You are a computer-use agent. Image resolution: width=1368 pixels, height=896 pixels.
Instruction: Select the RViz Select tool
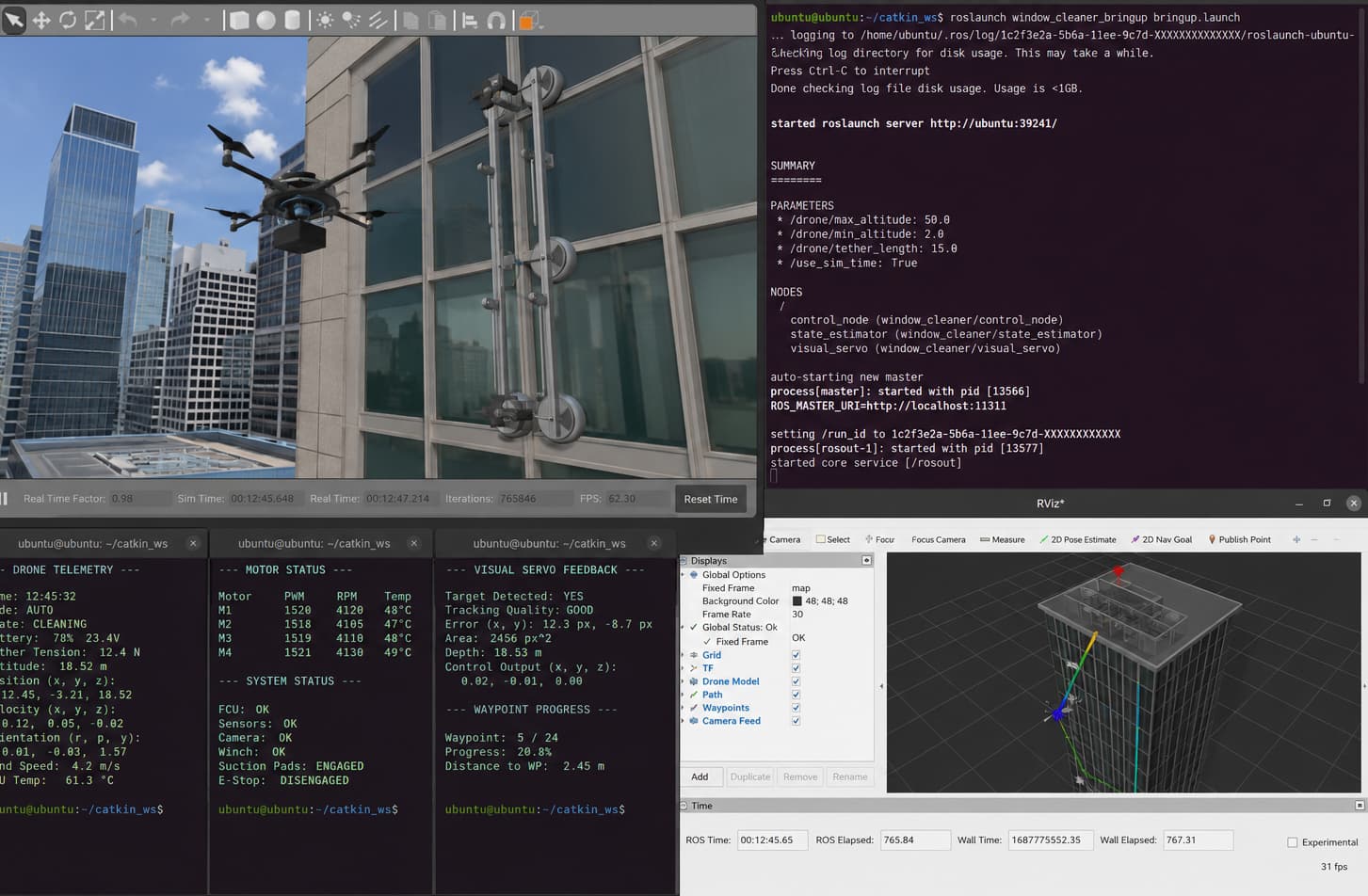point(833,539)
